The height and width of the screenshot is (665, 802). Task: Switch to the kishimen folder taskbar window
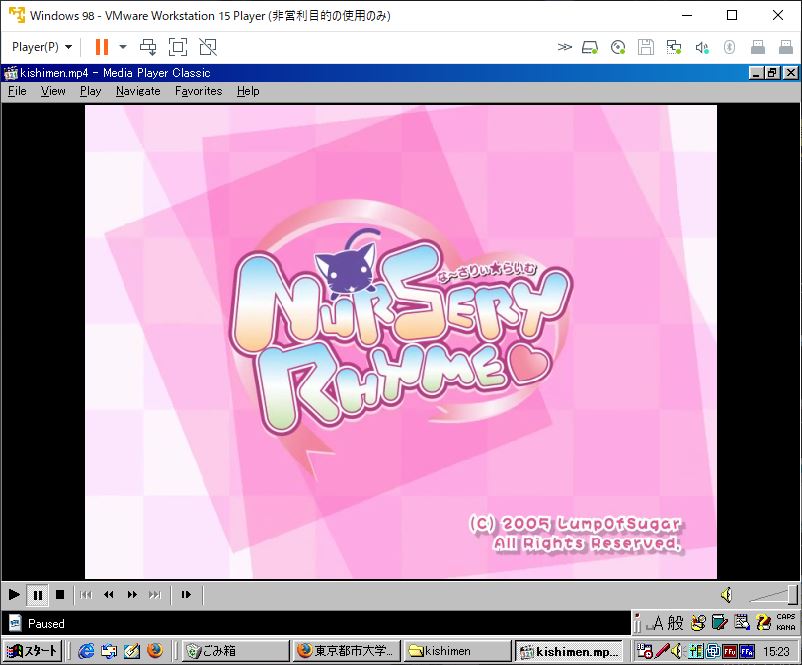pyautogui.click(x=457, y=651)
